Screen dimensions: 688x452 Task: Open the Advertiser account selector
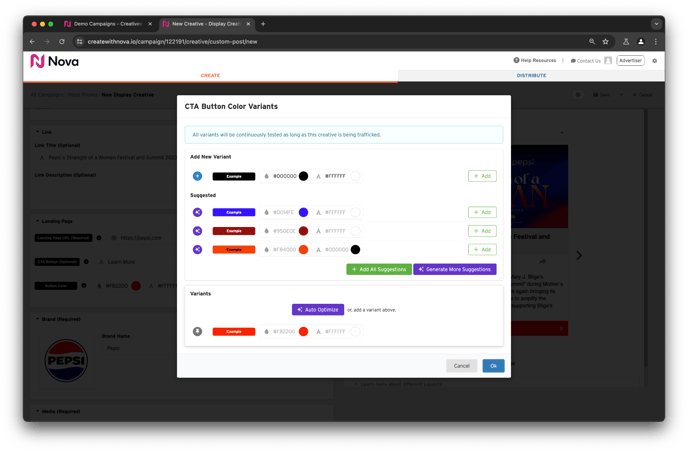tap(630, 61)
